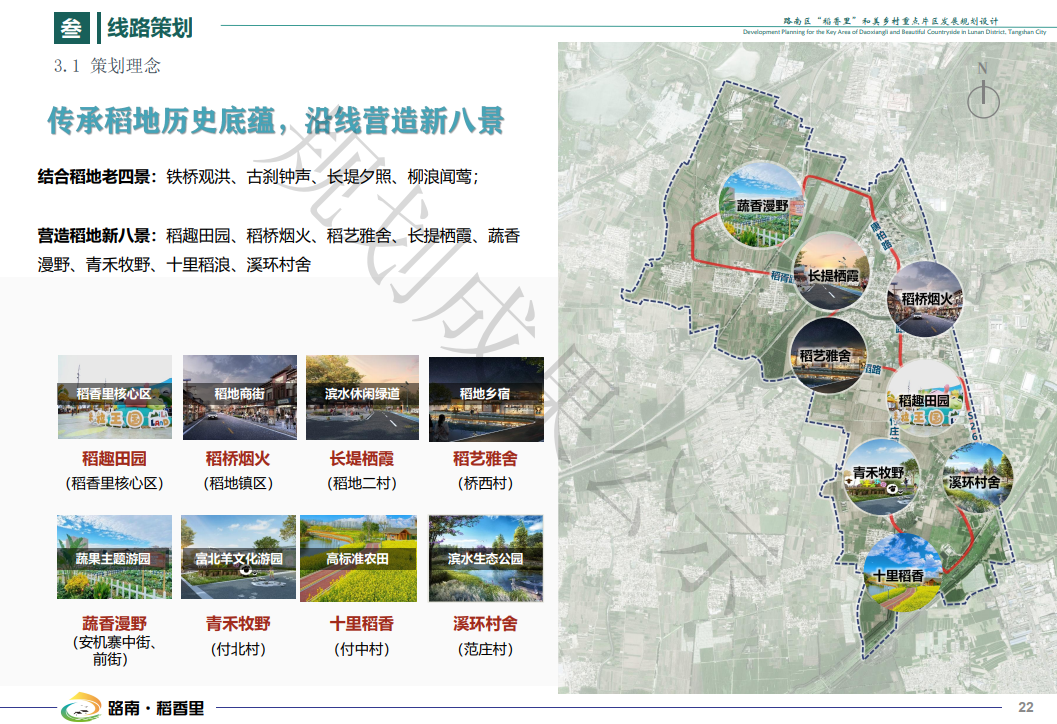
Task: Select the 青禾牧野 circle on the map
Action: 878,474
